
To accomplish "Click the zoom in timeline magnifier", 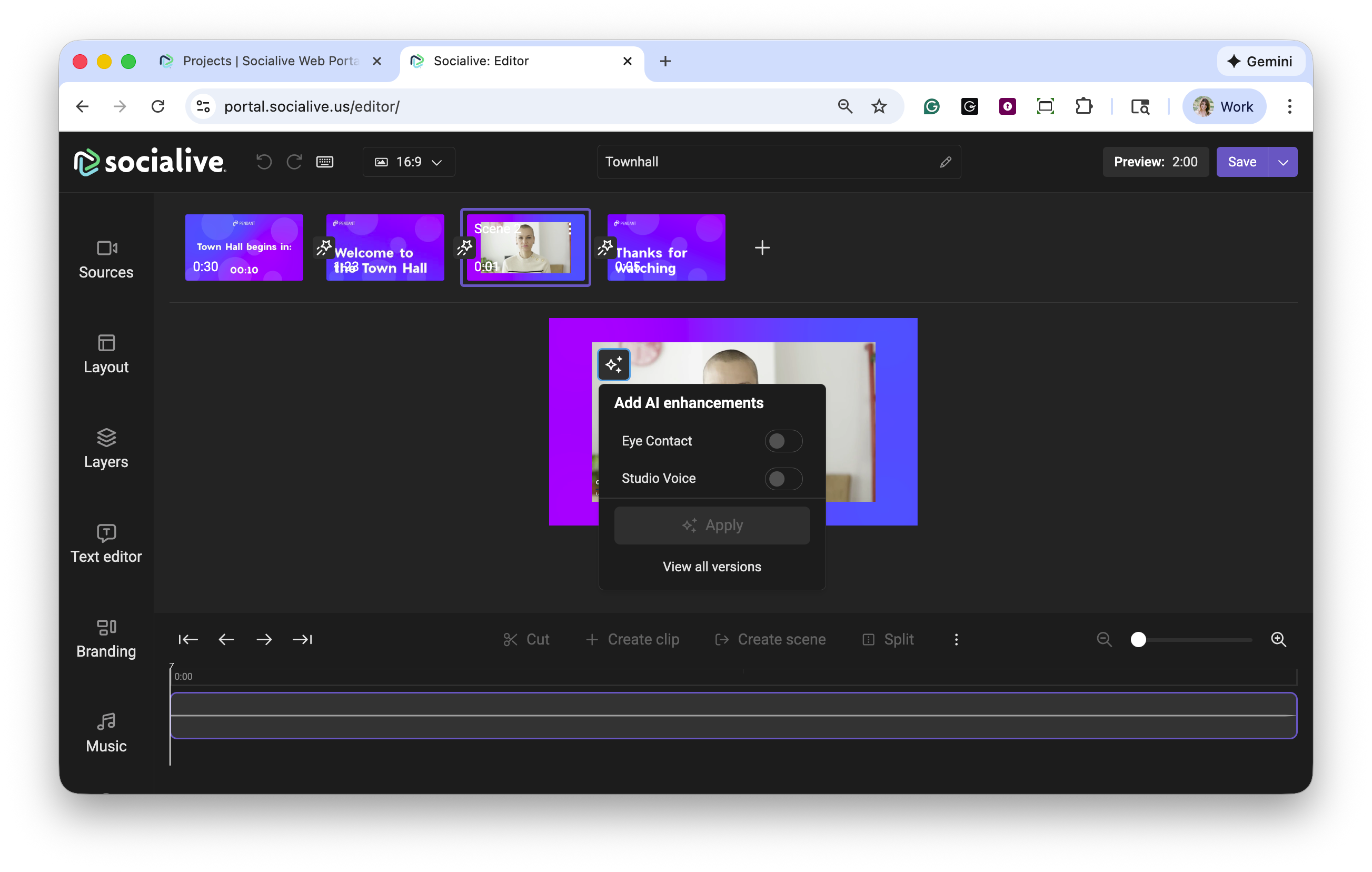I will click(x=1278, y=639).
